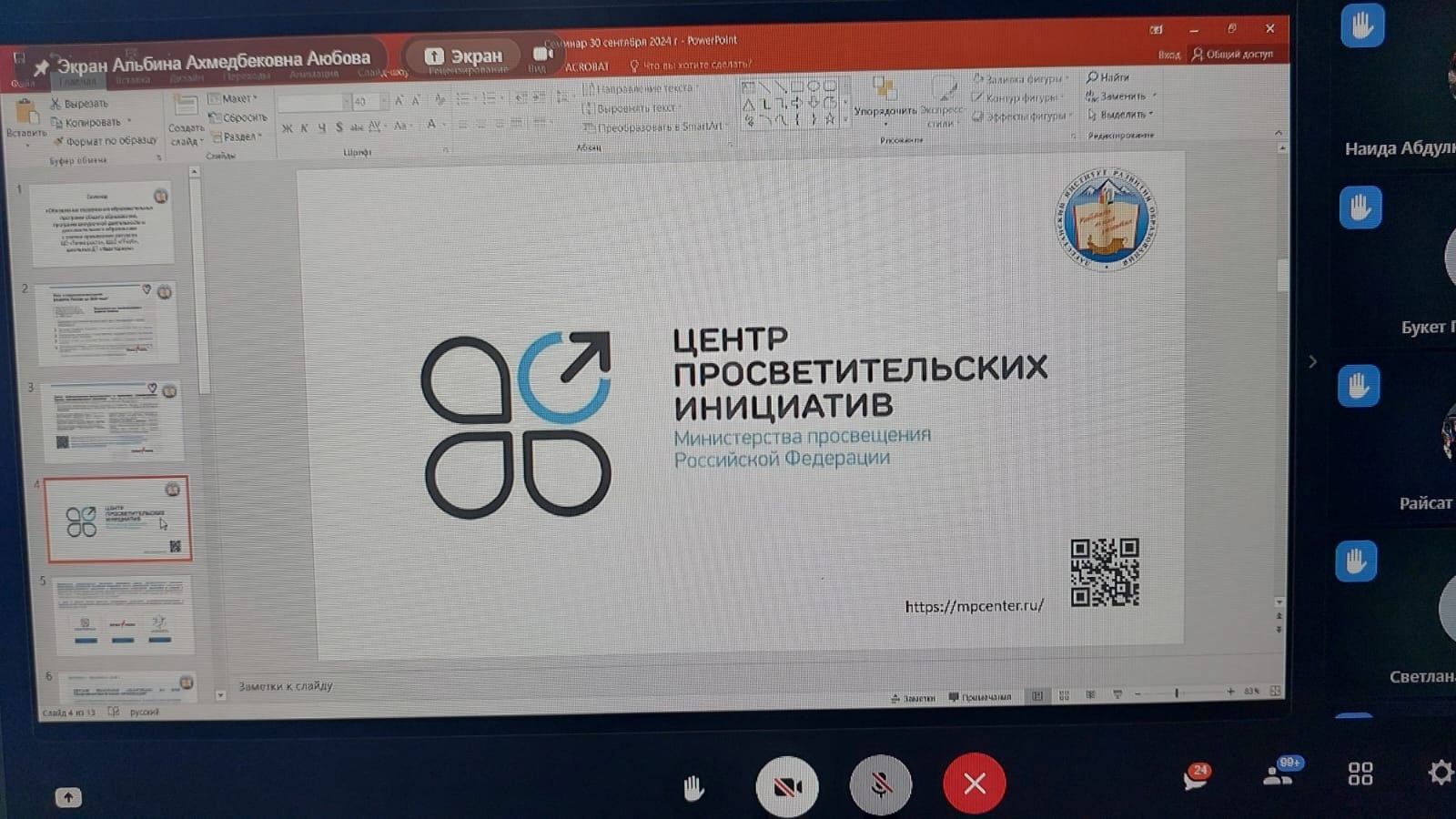Select slide 2 thumbnail

[108, 321]
